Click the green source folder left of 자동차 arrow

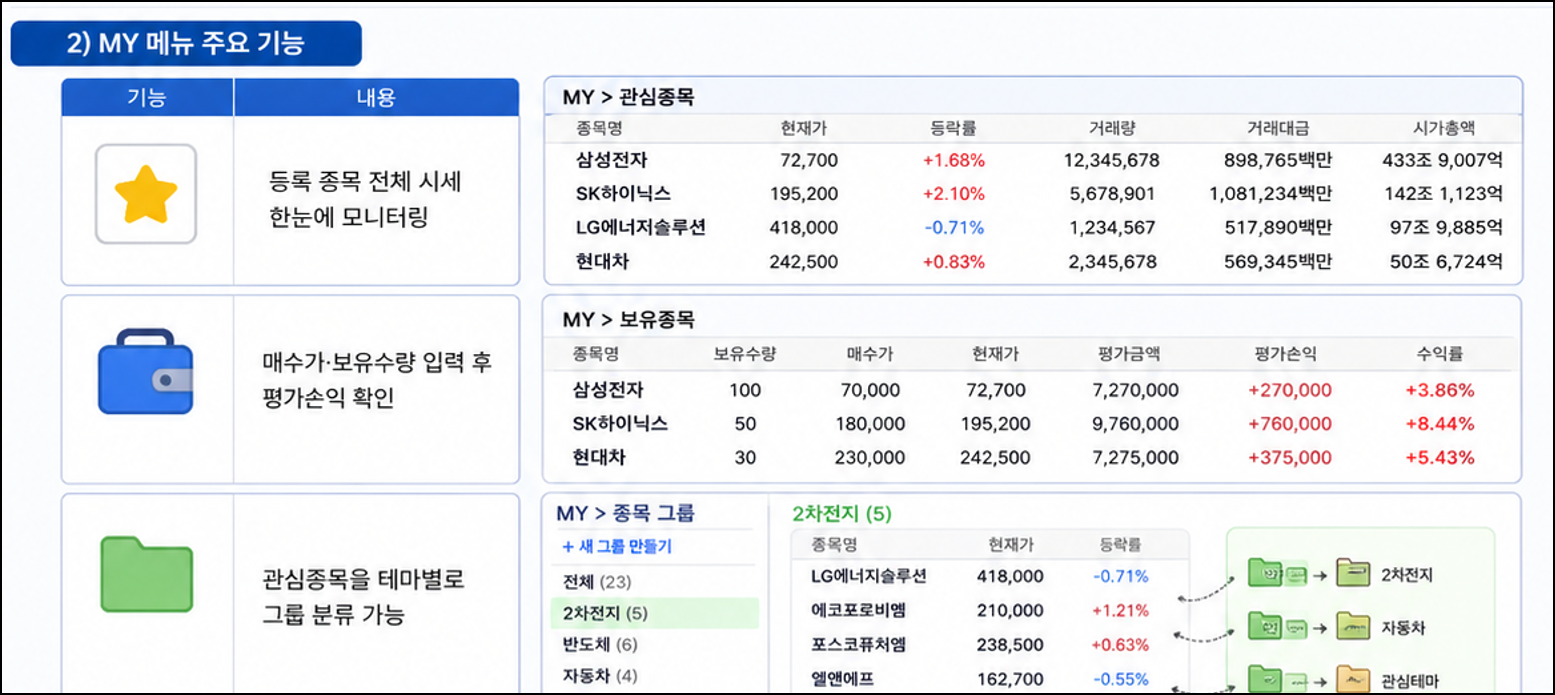point(1265,628)
